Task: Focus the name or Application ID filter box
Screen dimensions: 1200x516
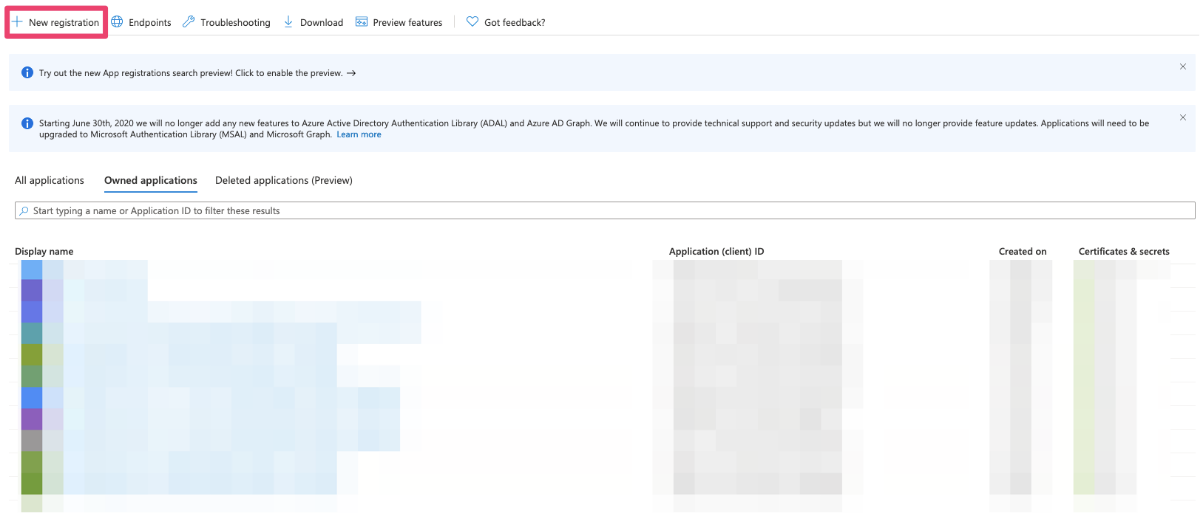Action: (600, 211)
